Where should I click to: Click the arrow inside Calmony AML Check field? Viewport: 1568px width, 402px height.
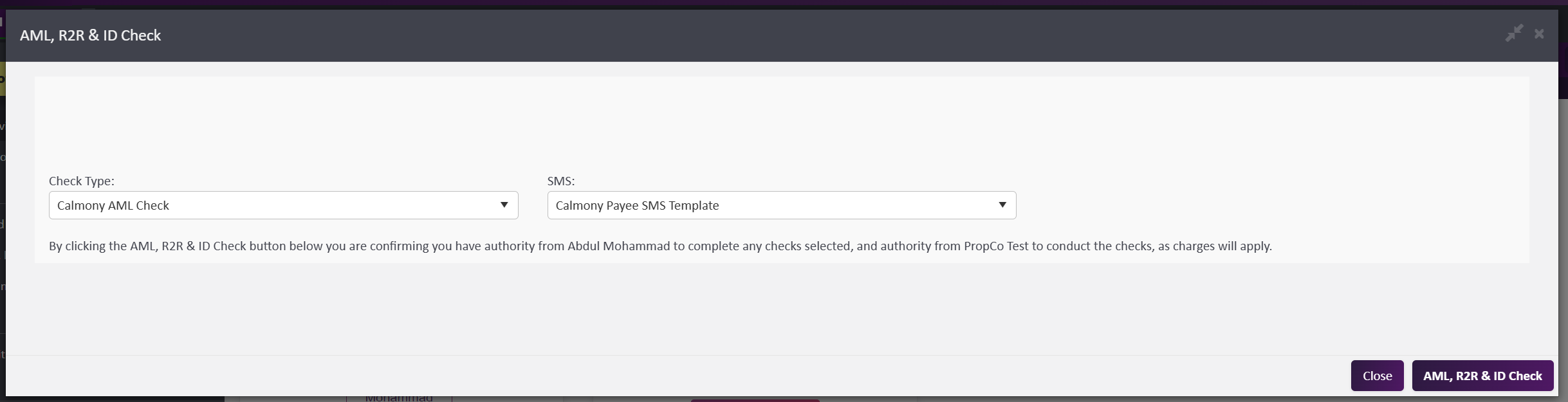tap(504, 205)
